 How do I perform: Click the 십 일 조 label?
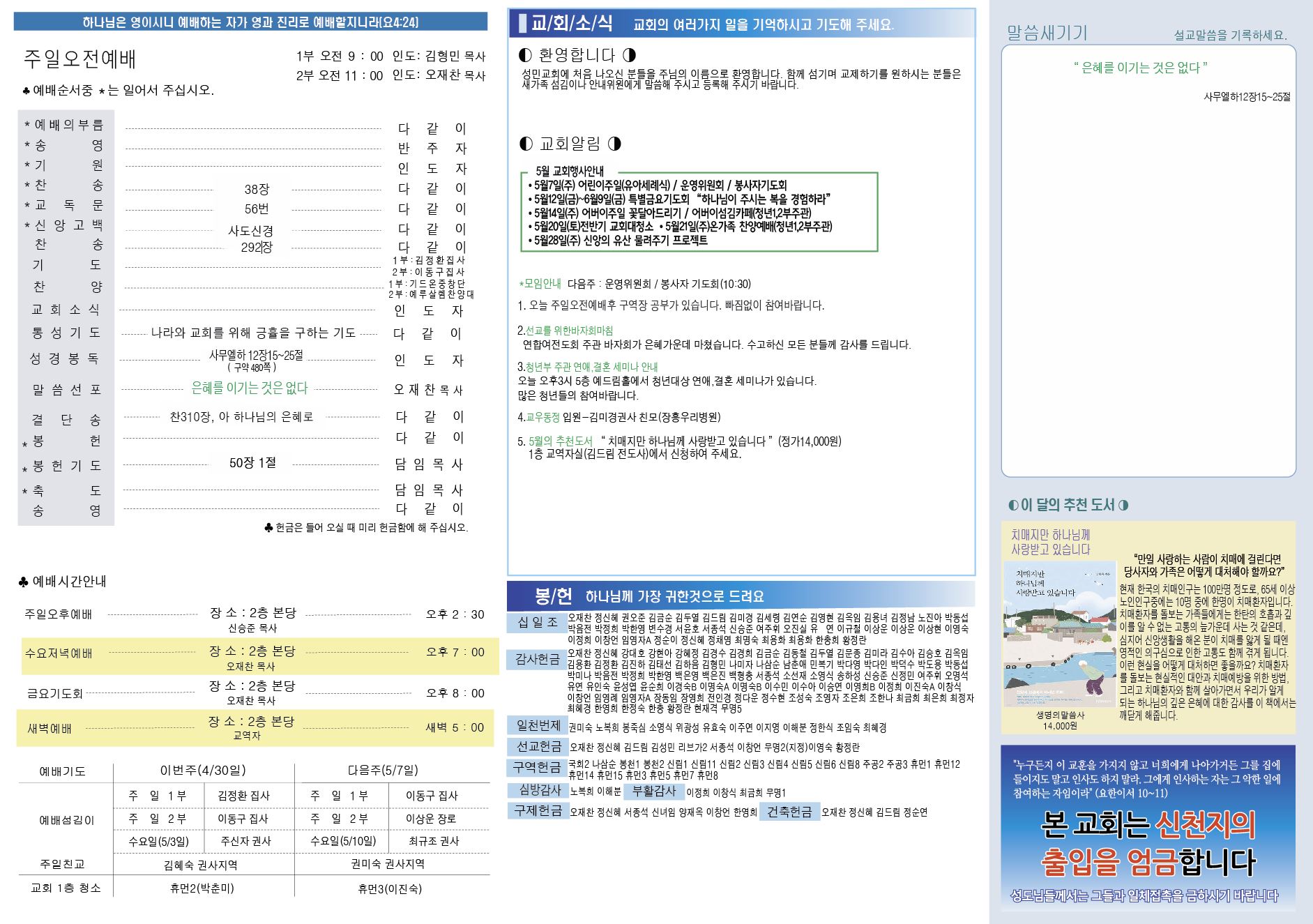click(537, 622)
